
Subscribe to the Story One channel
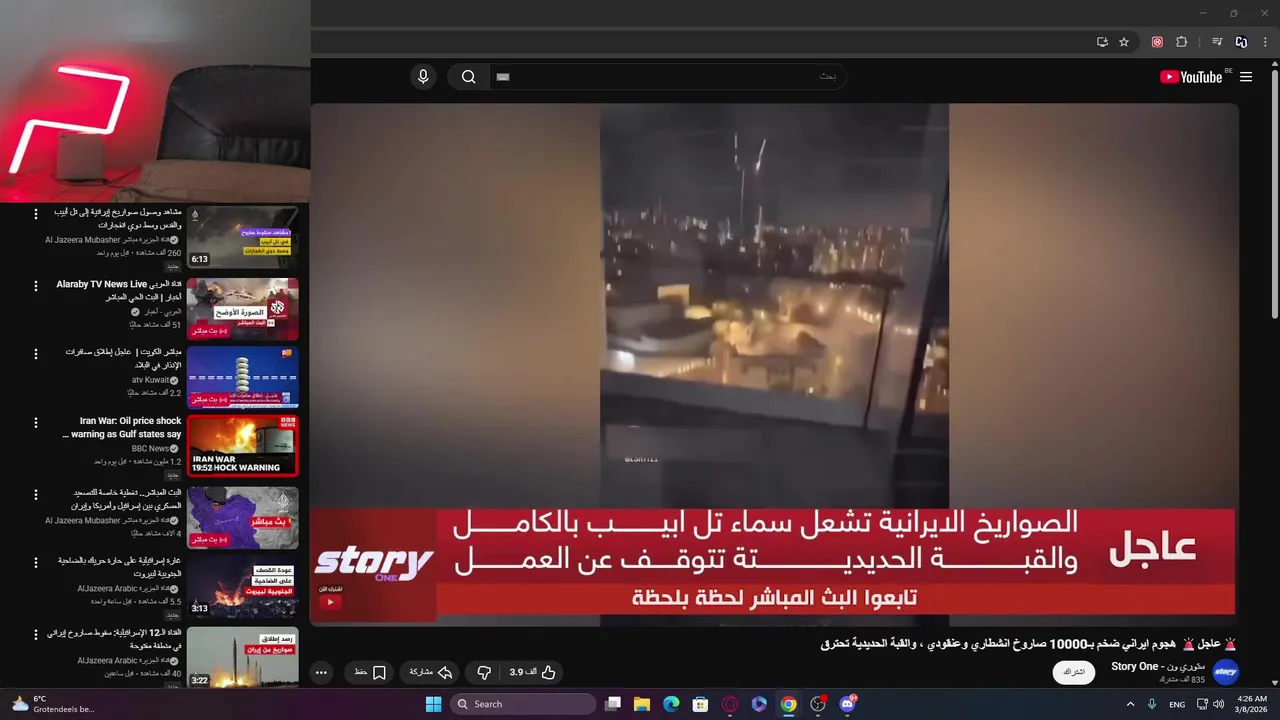coord(1074,672)
